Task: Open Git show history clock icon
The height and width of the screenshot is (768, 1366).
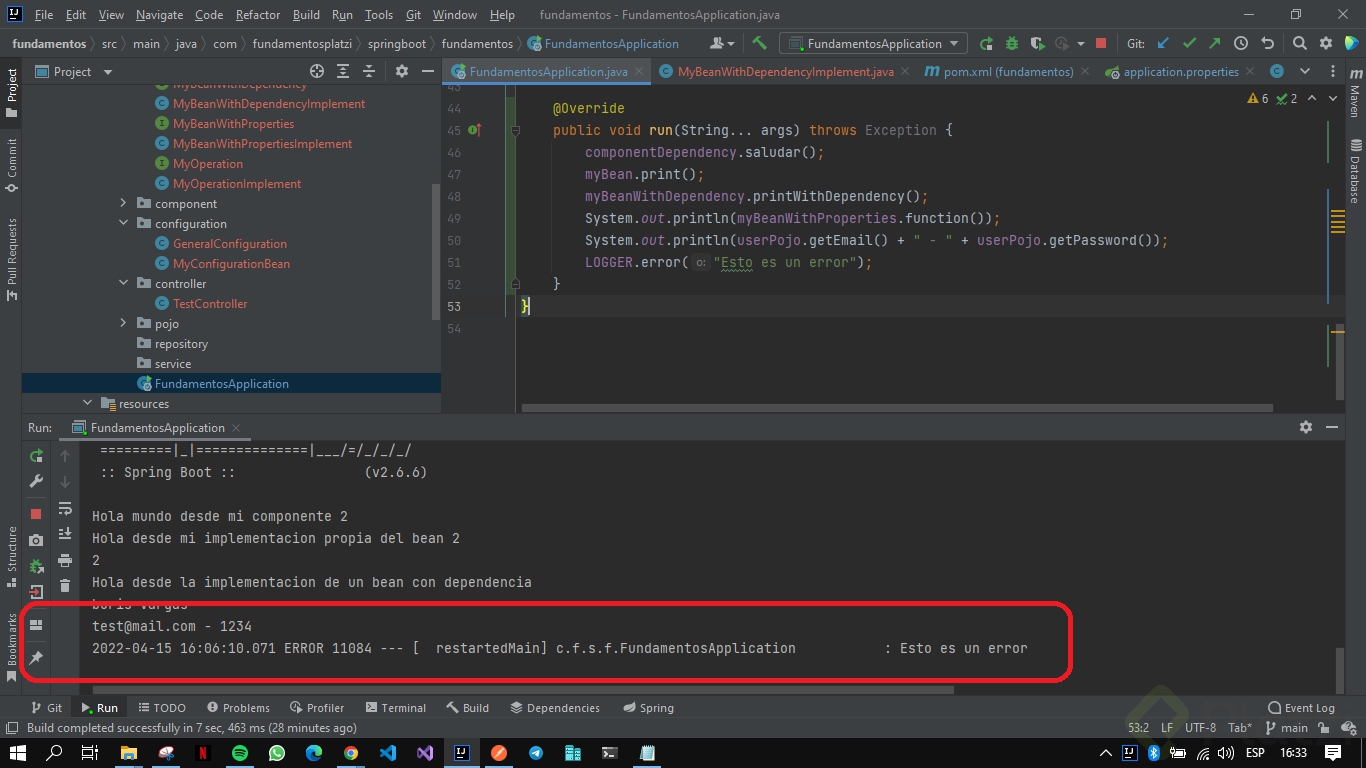Action: [x=1241, y=43]
